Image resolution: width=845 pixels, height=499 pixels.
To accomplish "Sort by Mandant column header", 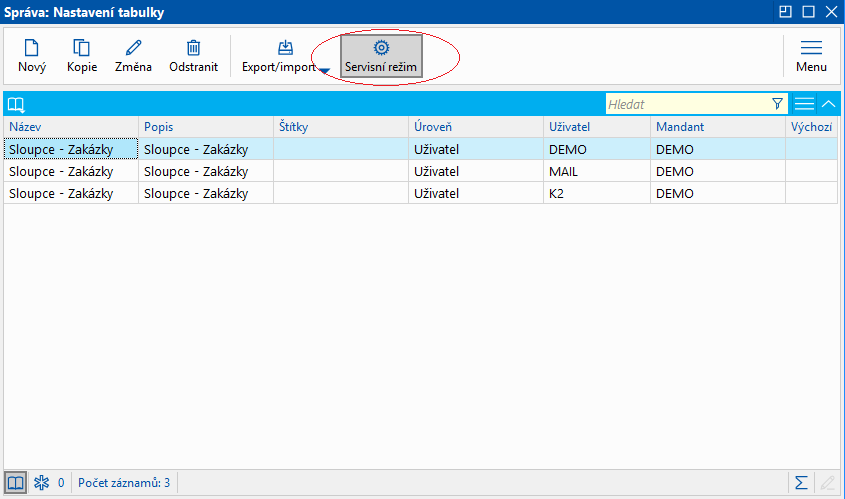I will [718, 127].
